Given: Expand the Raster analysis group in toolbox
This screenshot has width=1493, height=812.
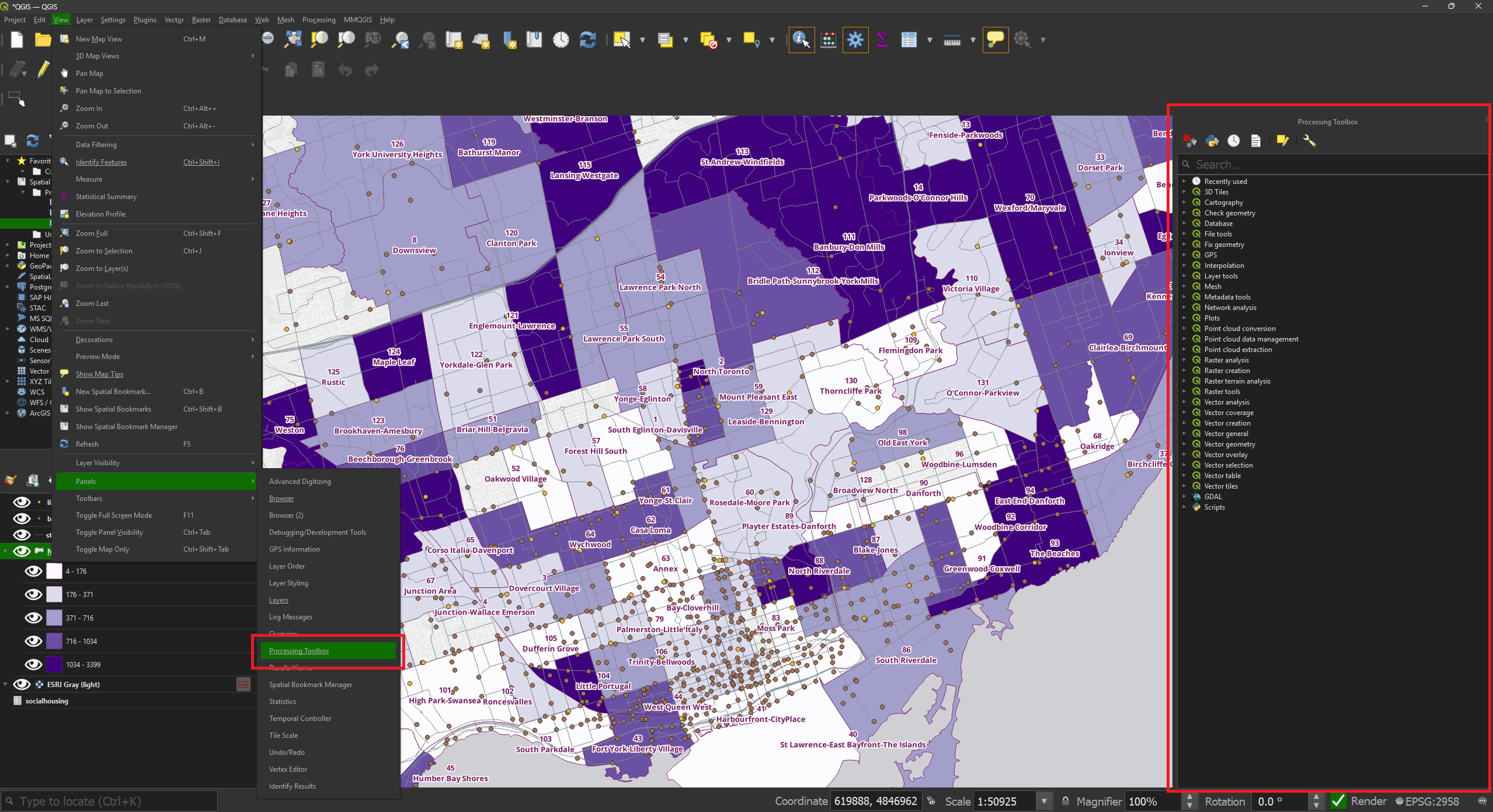Looking at the screenshot, I should [x=1184, y=360].
